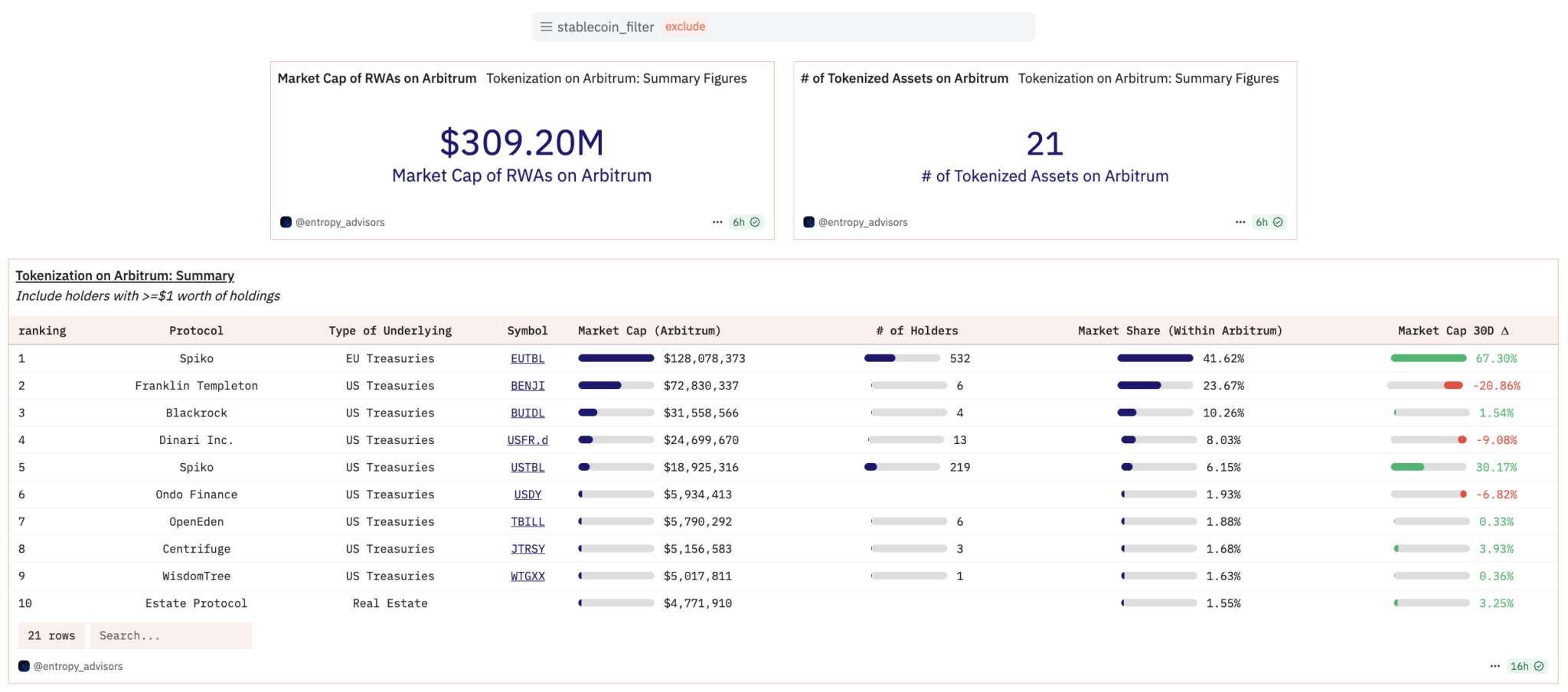The image size is (1568, 692).
Task: Select the Estate Protocol cell
Action: pyautogui.click(x=196, y=603)
